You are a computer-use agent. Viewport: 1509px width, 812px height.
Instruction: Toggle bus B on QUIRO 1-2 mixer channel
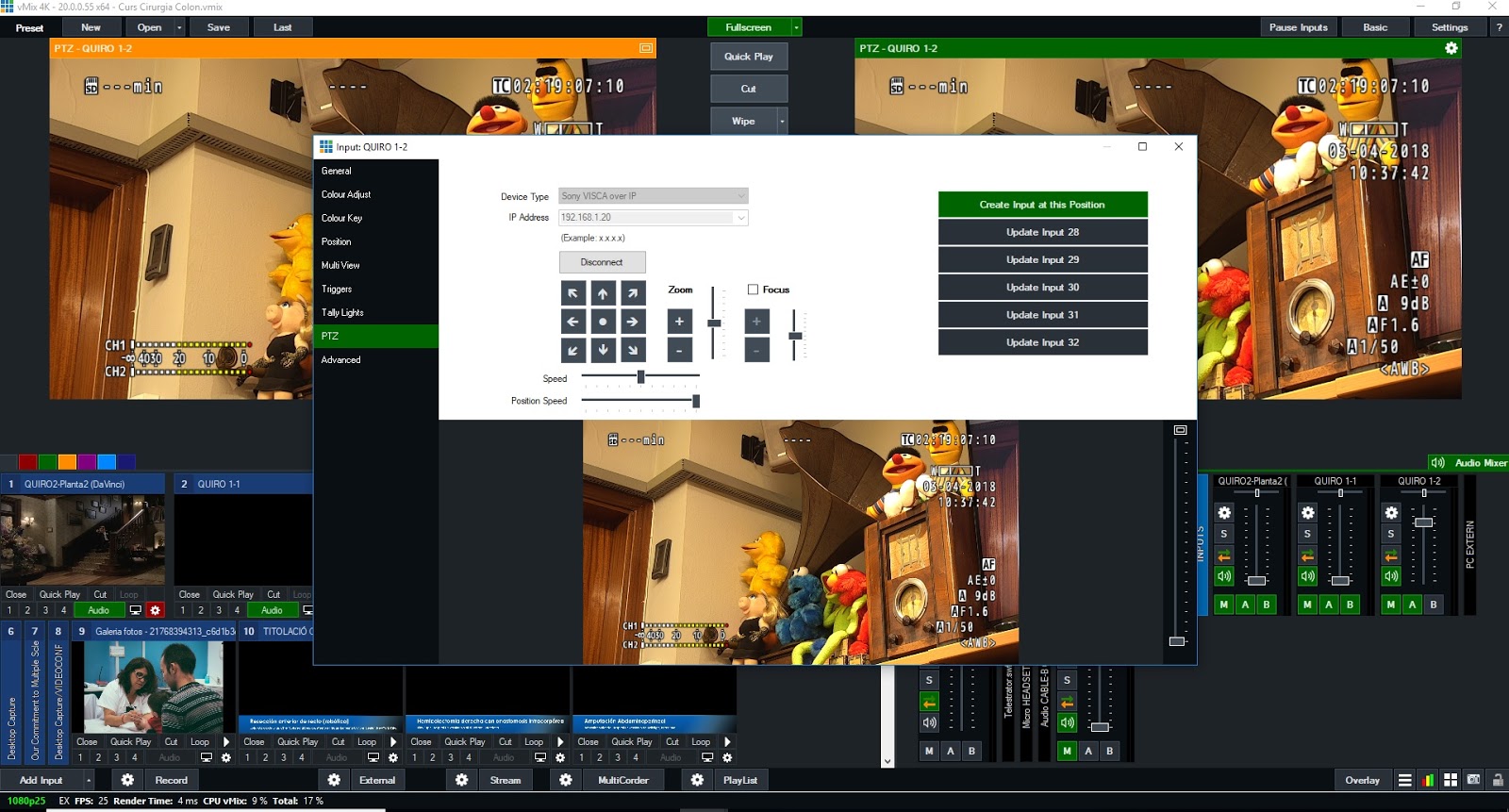1434,605
